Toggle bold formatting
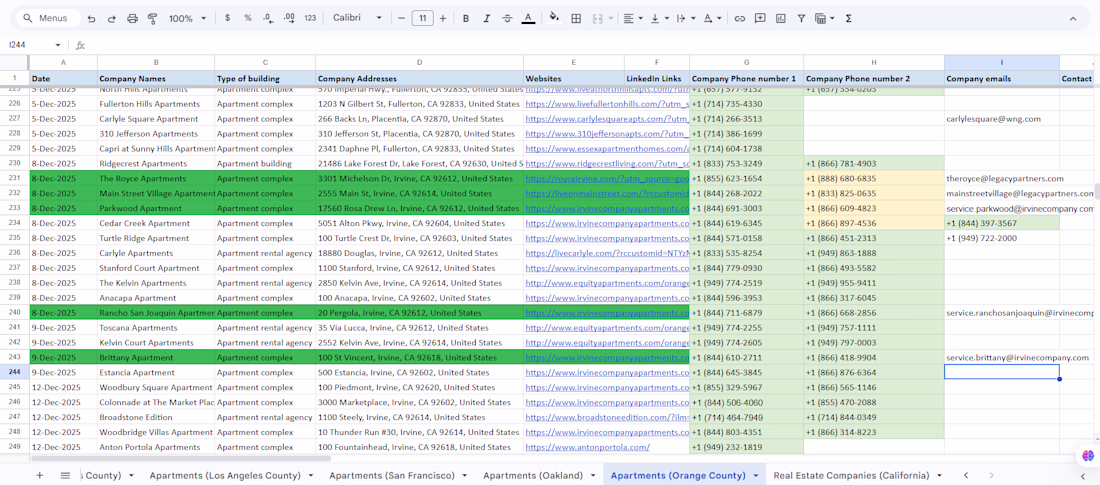This screenshot has width=1100, height=485. [466, 18]
